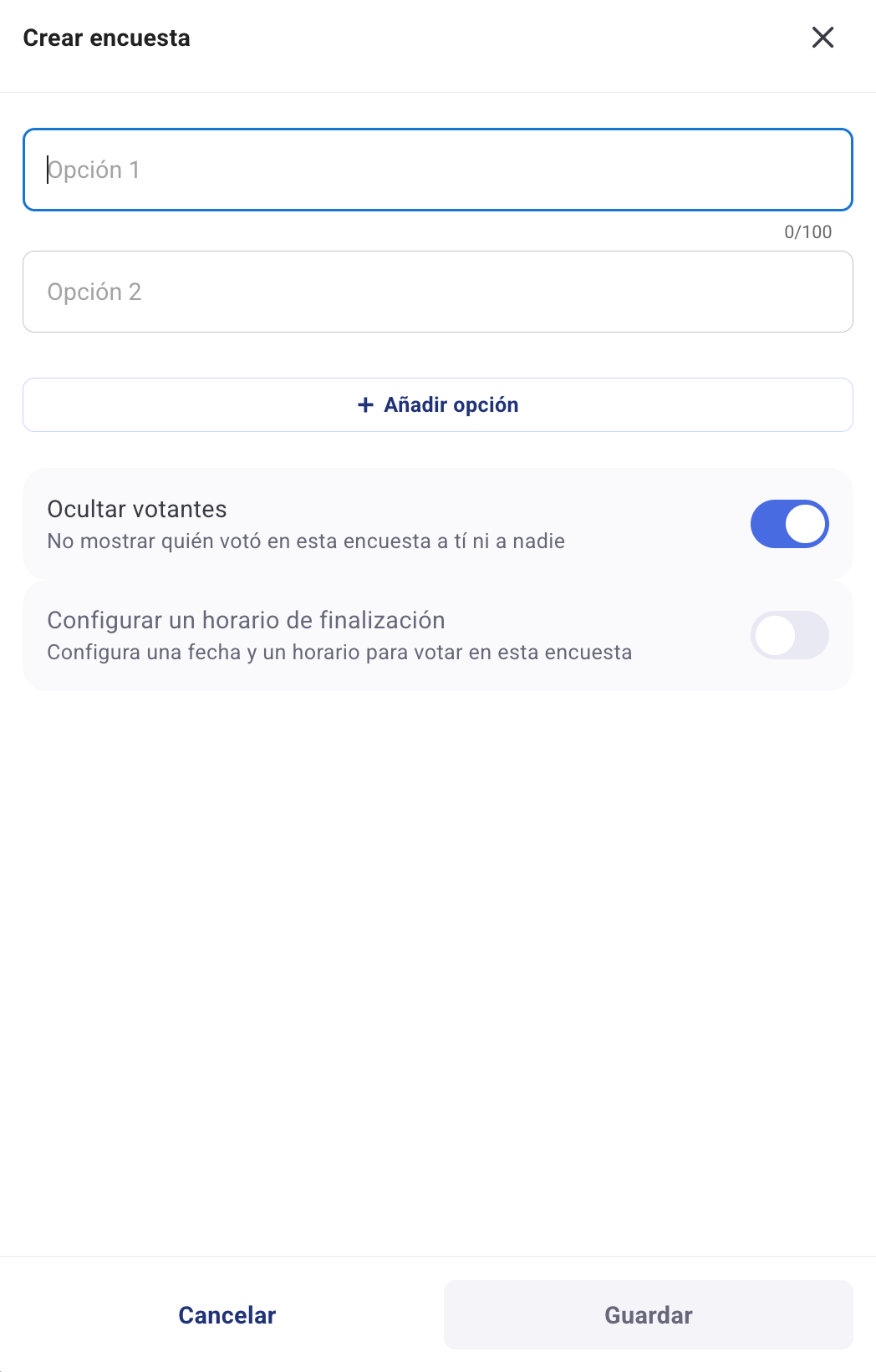Click into the Opción 2 text field
876x1372 pixels.
click(438, 292)
